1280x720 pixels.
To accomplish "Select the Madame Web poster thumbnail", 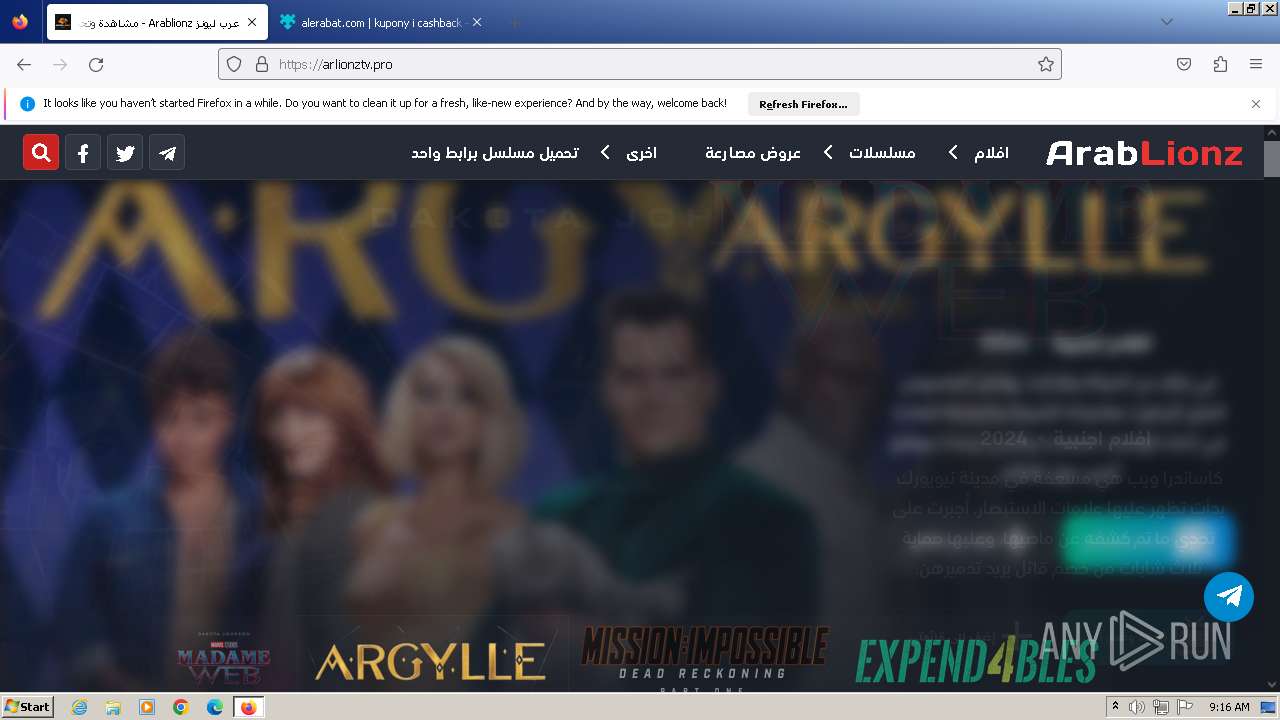I will (x=224, y=657).
